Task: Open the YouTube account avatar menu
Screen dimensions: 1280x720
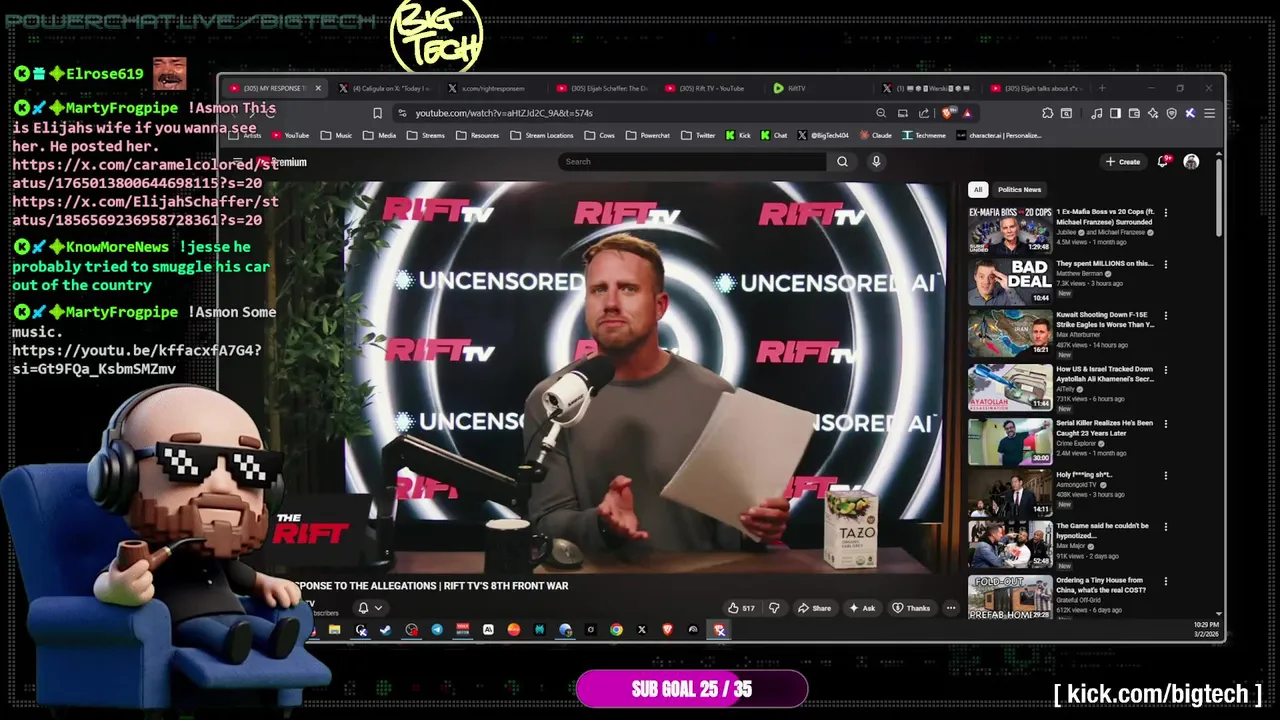Action: (x=1191, y=161)
